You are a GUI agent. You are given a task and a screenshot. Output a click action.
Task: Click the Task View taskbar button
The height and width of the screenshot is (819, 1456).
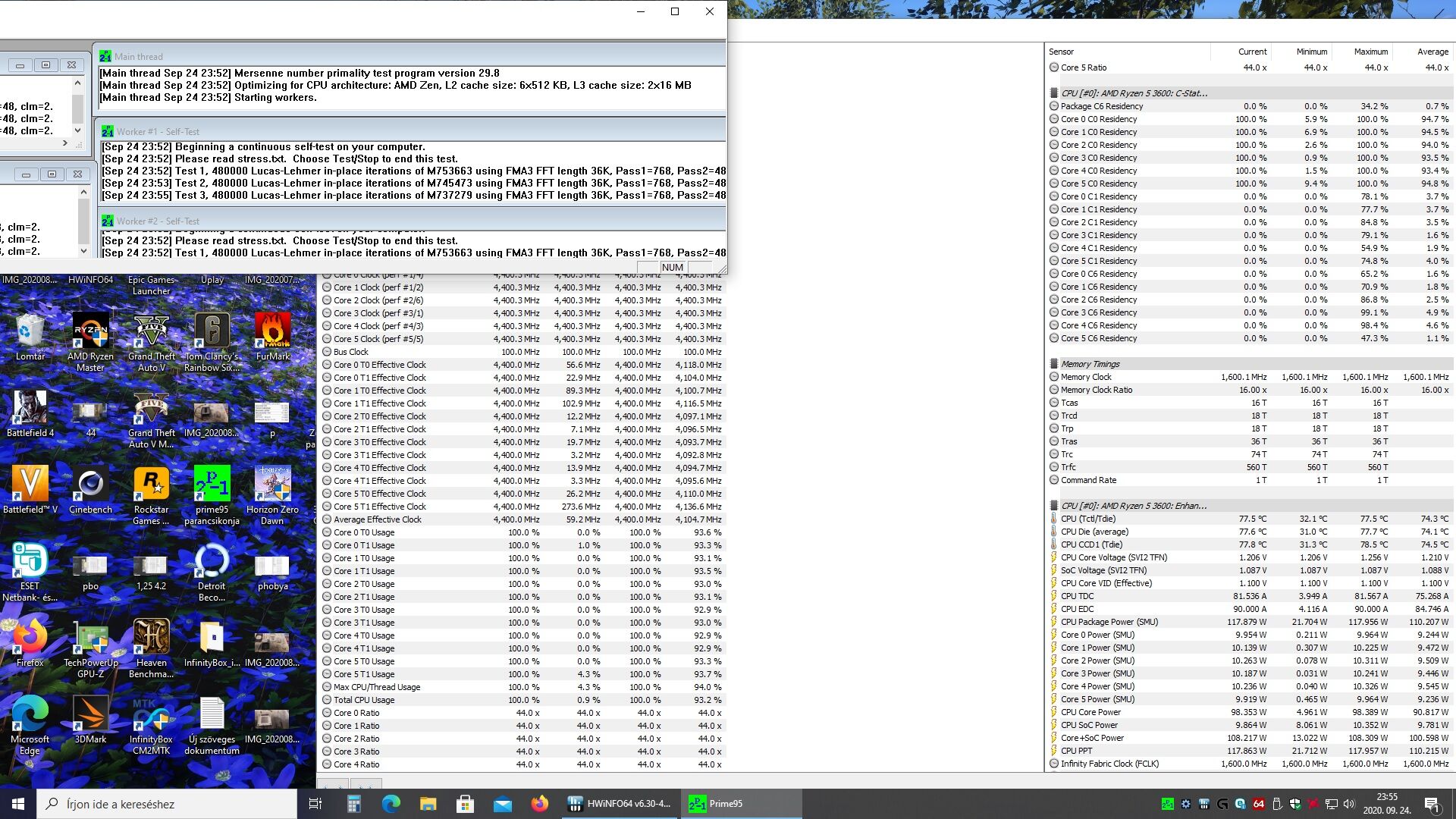coord(315,804)
